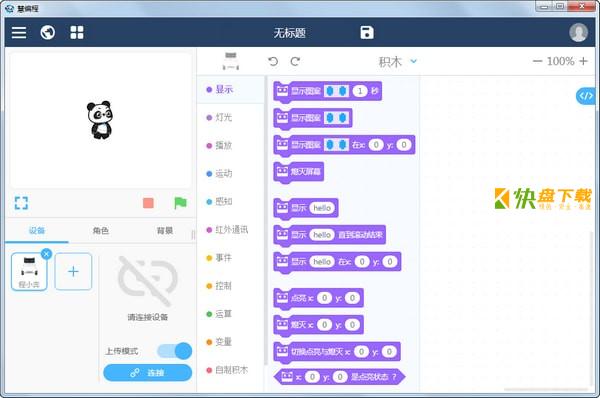Screen dimensions: 600x398
Task: Add a new device with the plus card
Action: [73, 271]
